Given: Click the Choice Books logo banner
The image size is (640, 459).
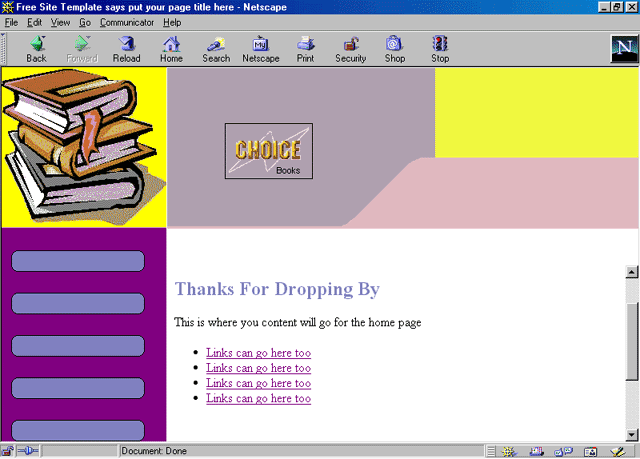Looking at the screenshot, I should click(268, 151).
